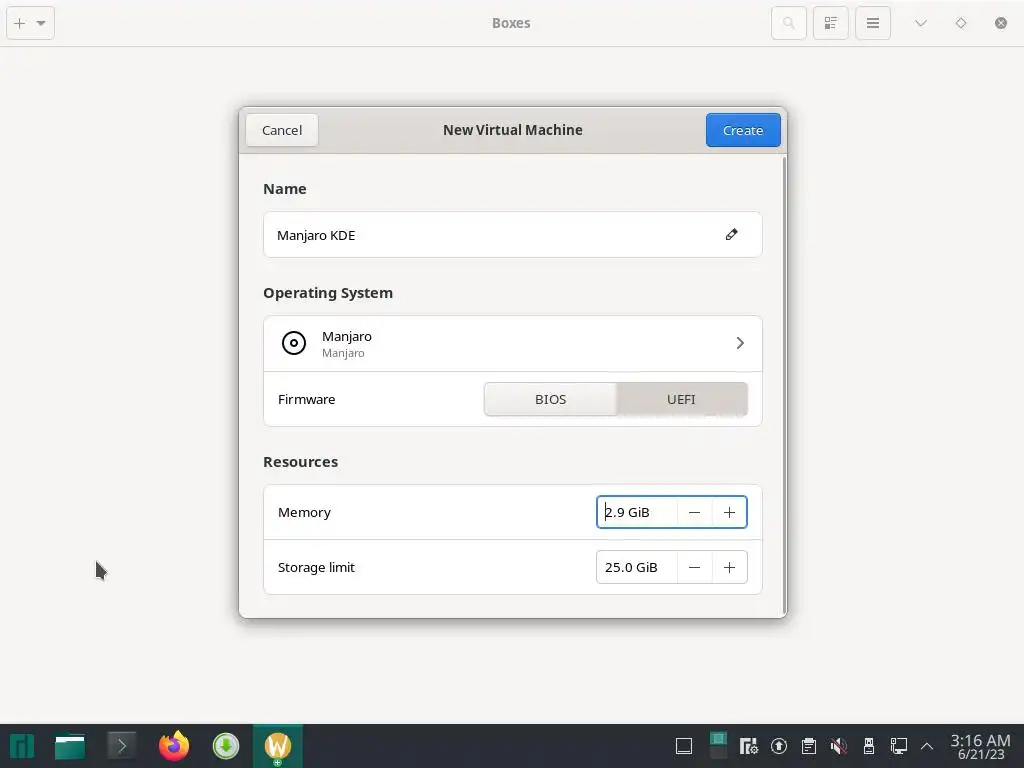Open the clipboard tray icon
The height and width of the screenshot is (768, 1024).
(808, 746)
